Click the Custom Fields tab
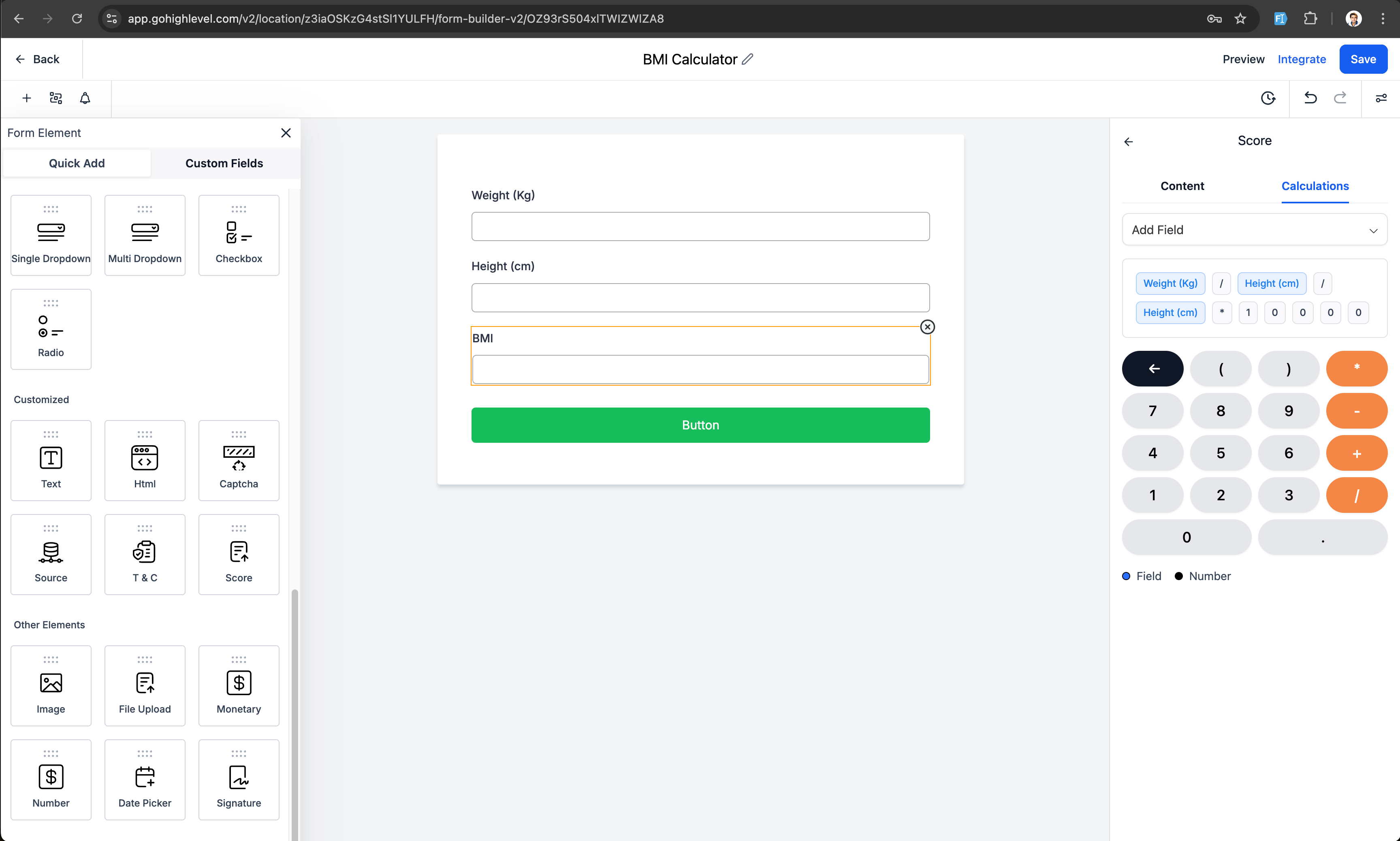The image size is (1400, 841). [x=224, y=163]
